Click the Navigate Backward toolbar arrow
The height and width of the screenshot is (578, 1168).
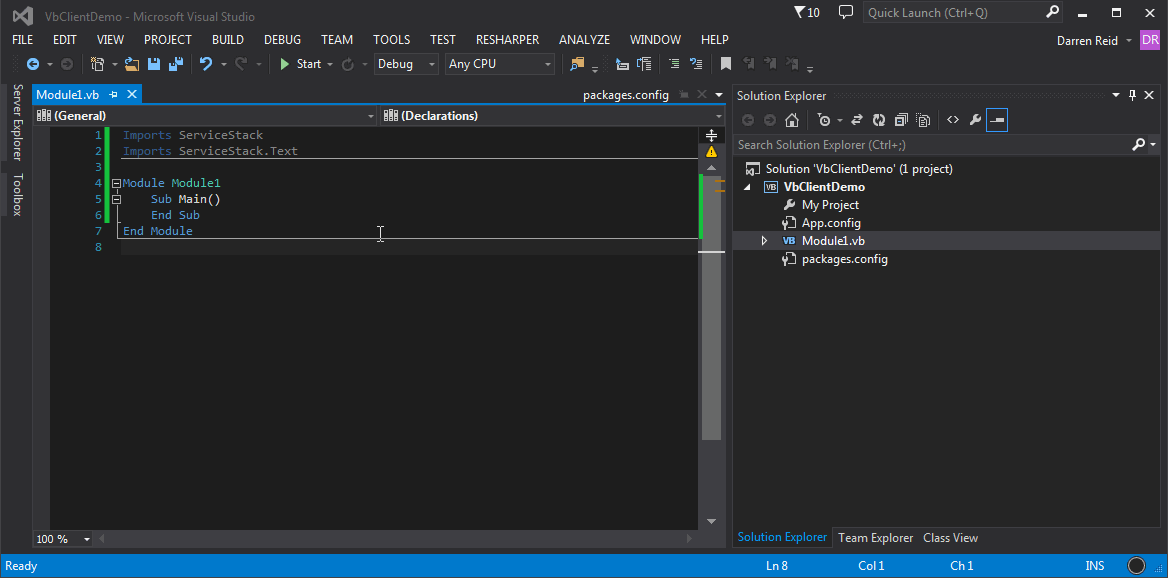pos(33,64)
